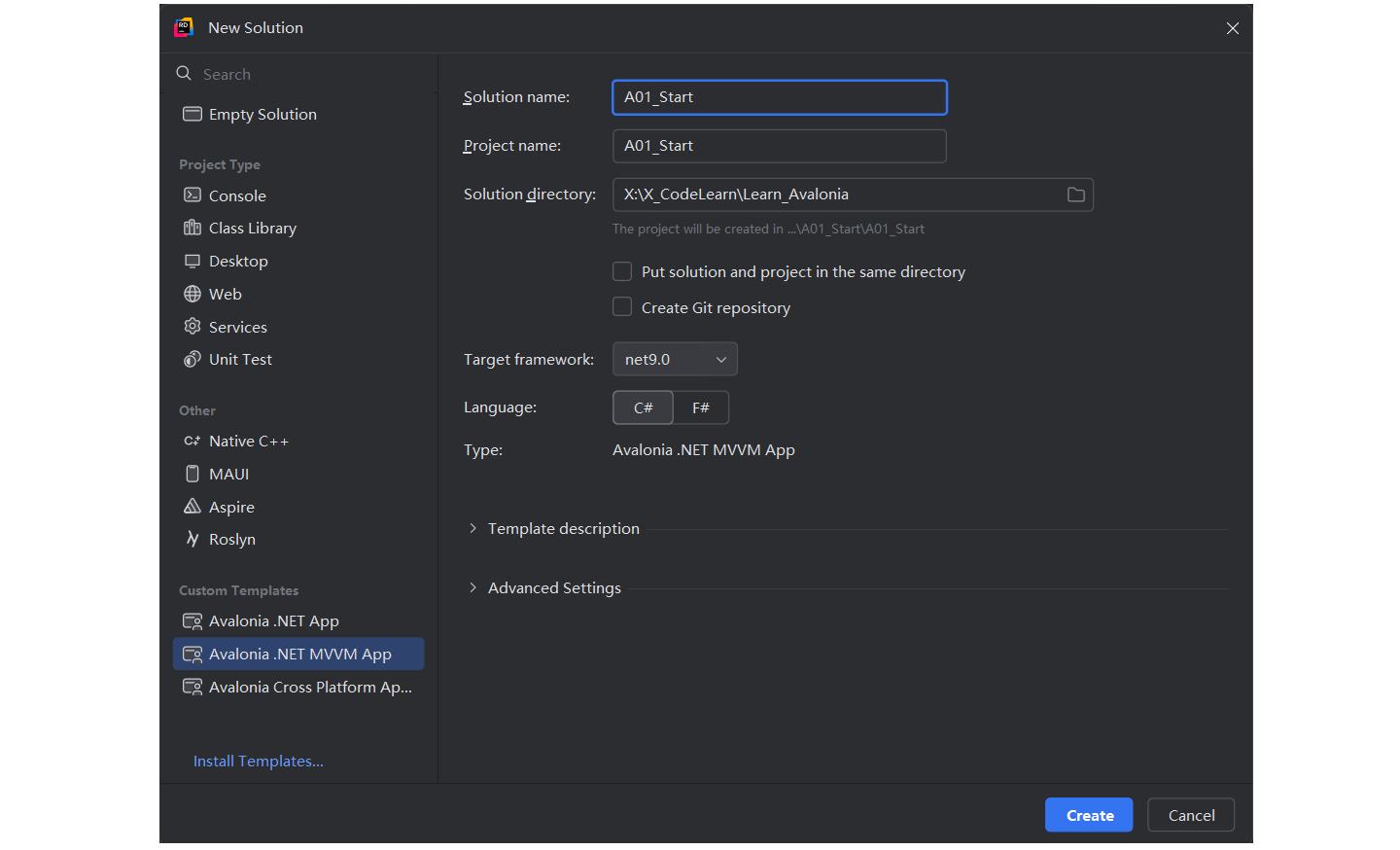This screenshot has height=850, width=1400.
Task: Switch language to F#
Action: point(701,407)
